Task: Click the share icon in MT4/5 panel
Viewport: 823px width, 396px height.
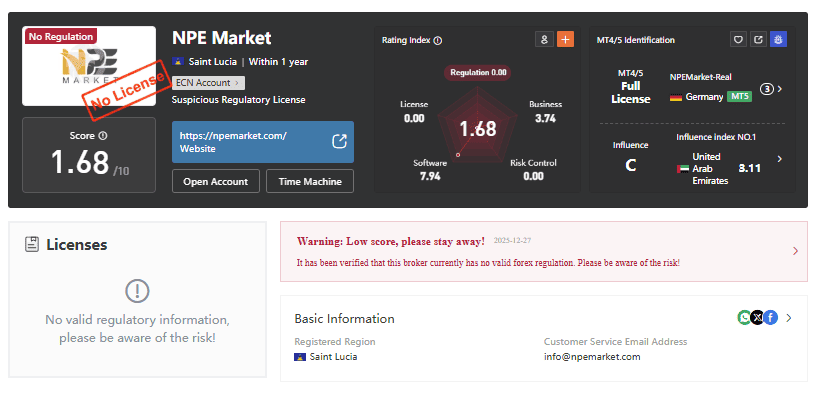Action: 758,39
